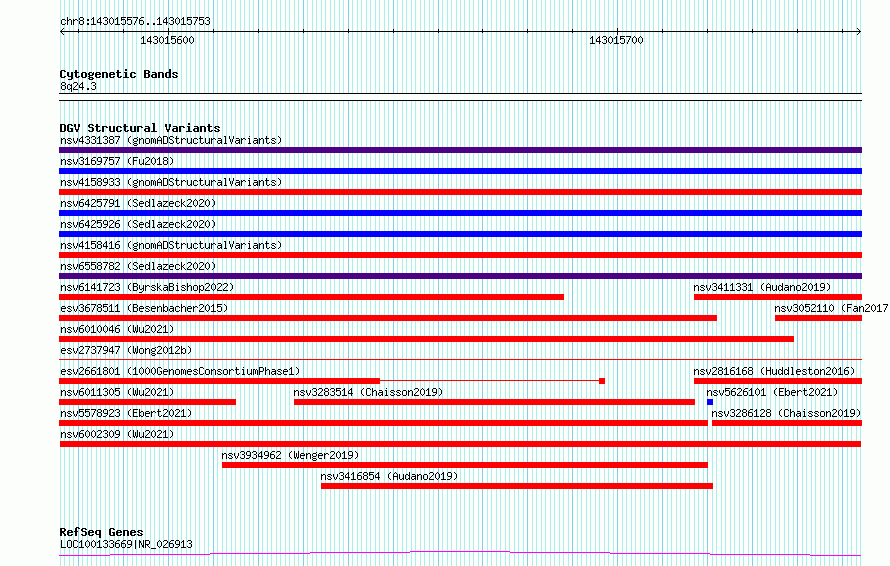Click the red nsv3052110 variant bar
The image size is (890, 566).
[818, 318]
